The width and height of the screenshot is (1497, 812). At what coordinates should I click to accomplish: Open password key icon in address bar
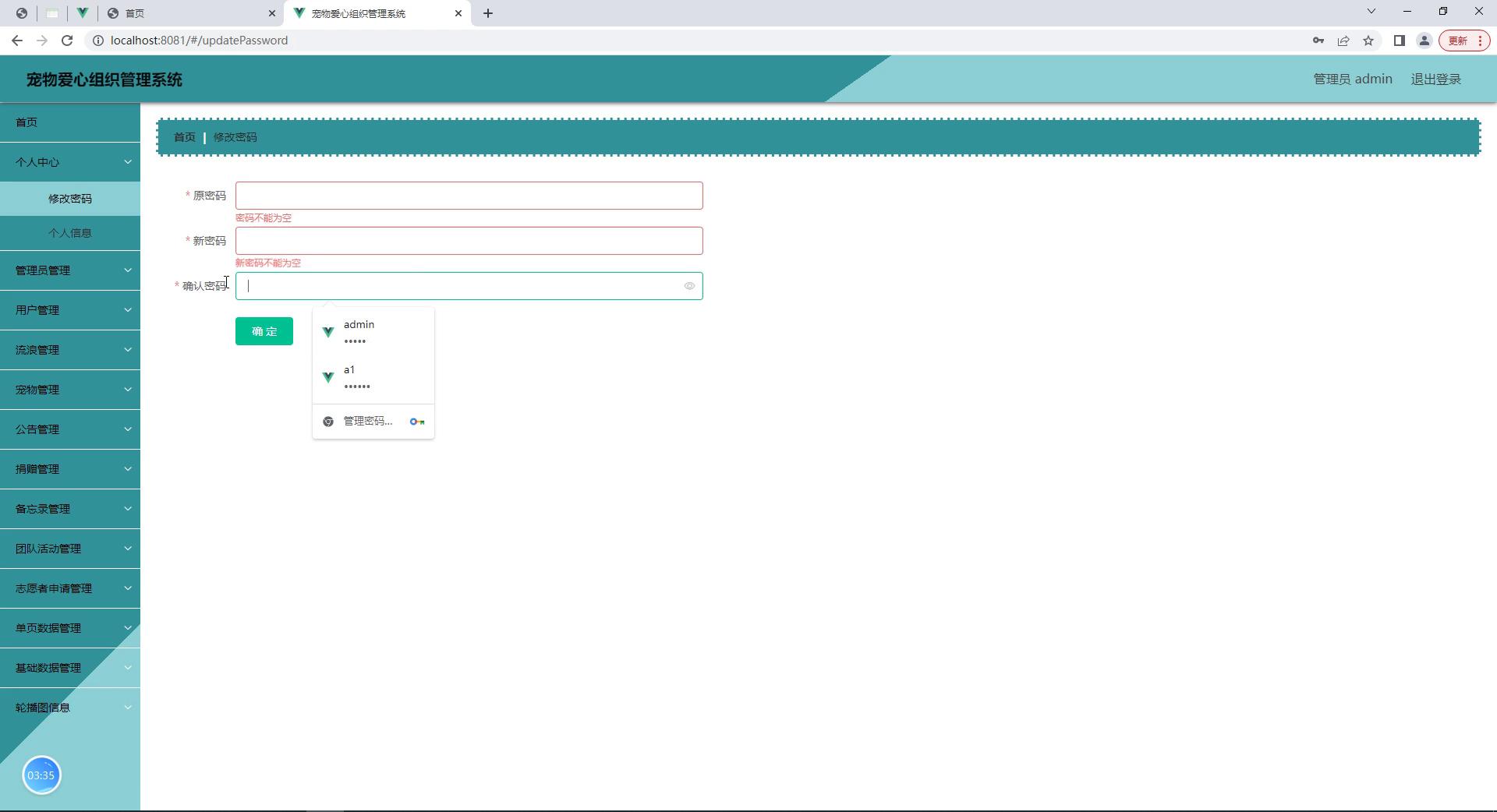(1318, 41)
